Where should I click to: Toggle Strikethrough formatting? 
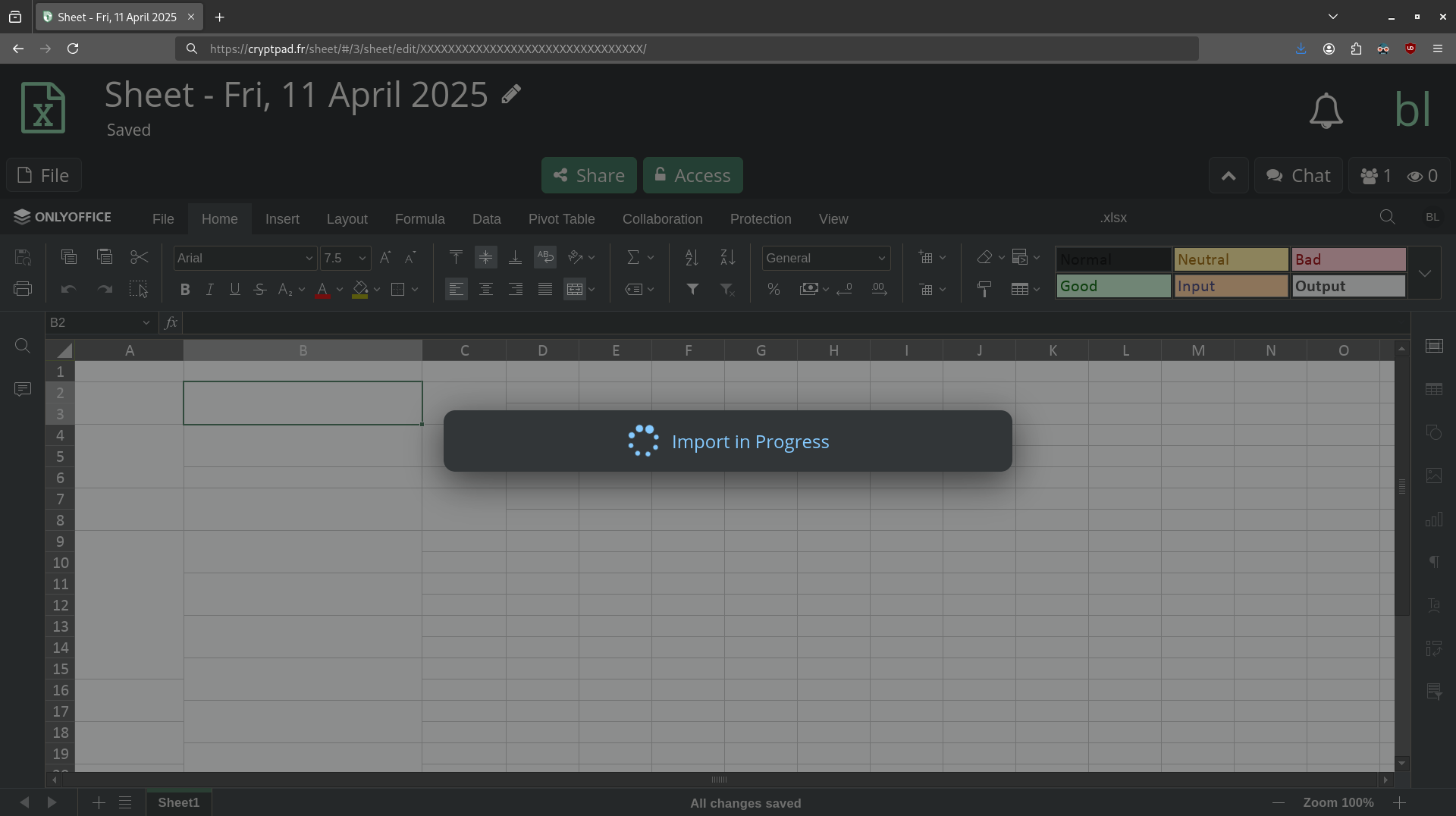[x=260, y=289]
